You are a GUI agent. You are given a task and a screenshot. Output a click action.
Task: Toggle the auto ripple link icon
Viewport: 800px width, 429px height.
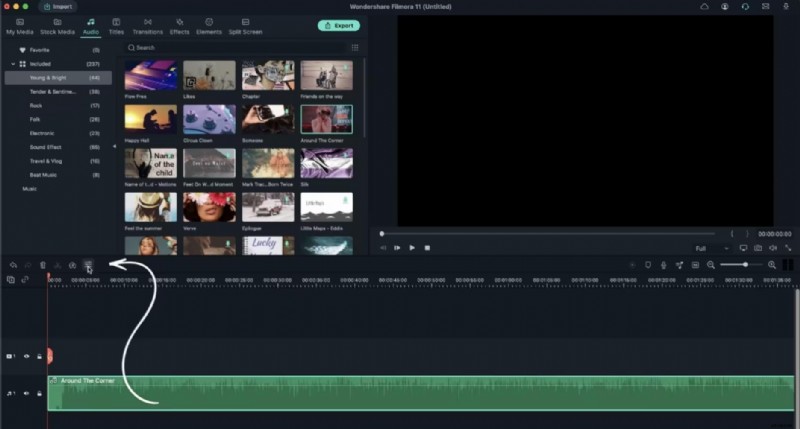(24, 280)
